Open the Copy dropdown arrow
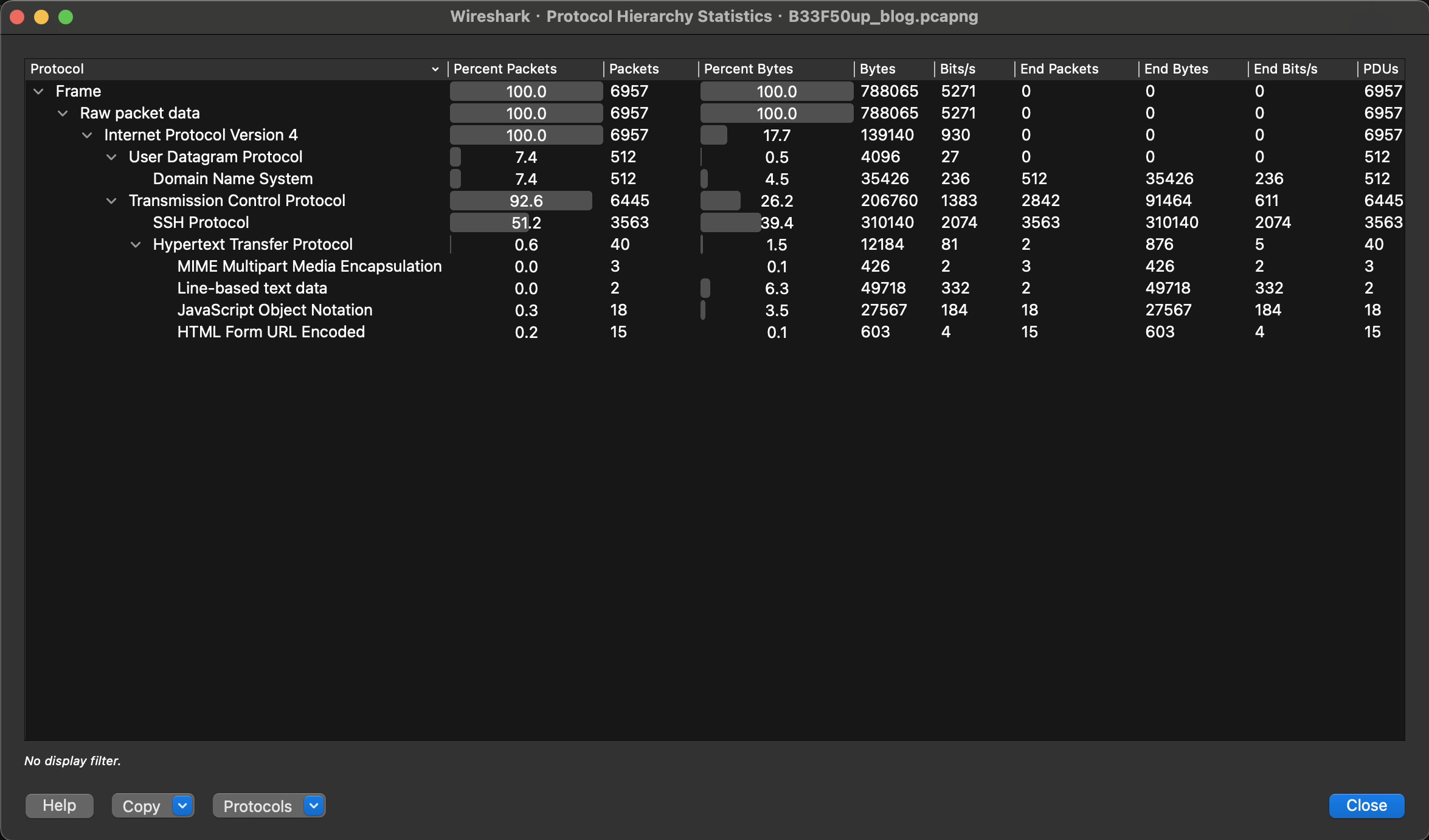 pyautogui.click(x=182, y=805)
